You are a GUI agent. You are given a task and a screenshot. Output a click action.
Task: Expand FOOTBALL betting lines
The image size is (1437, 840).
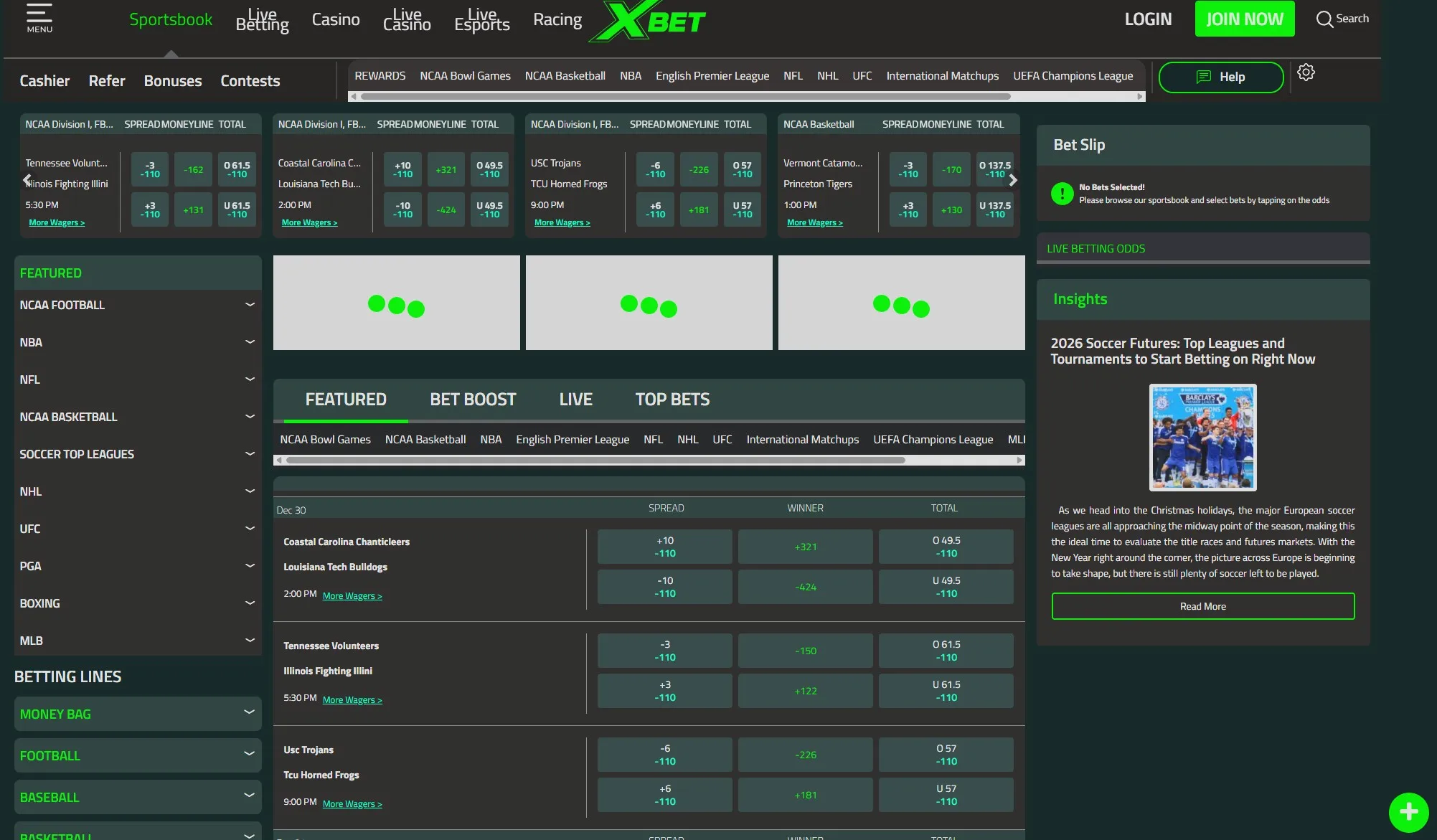pos(138,755)
